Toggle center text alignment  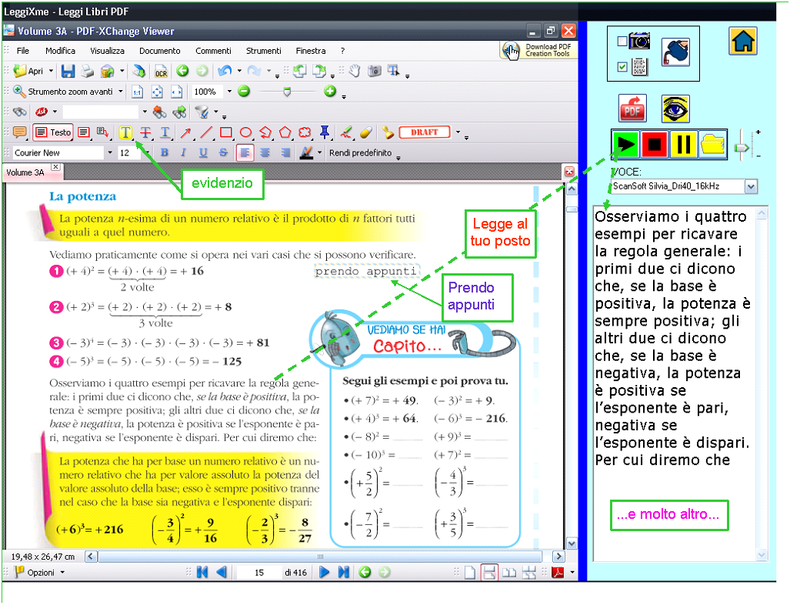coord(265,152)
